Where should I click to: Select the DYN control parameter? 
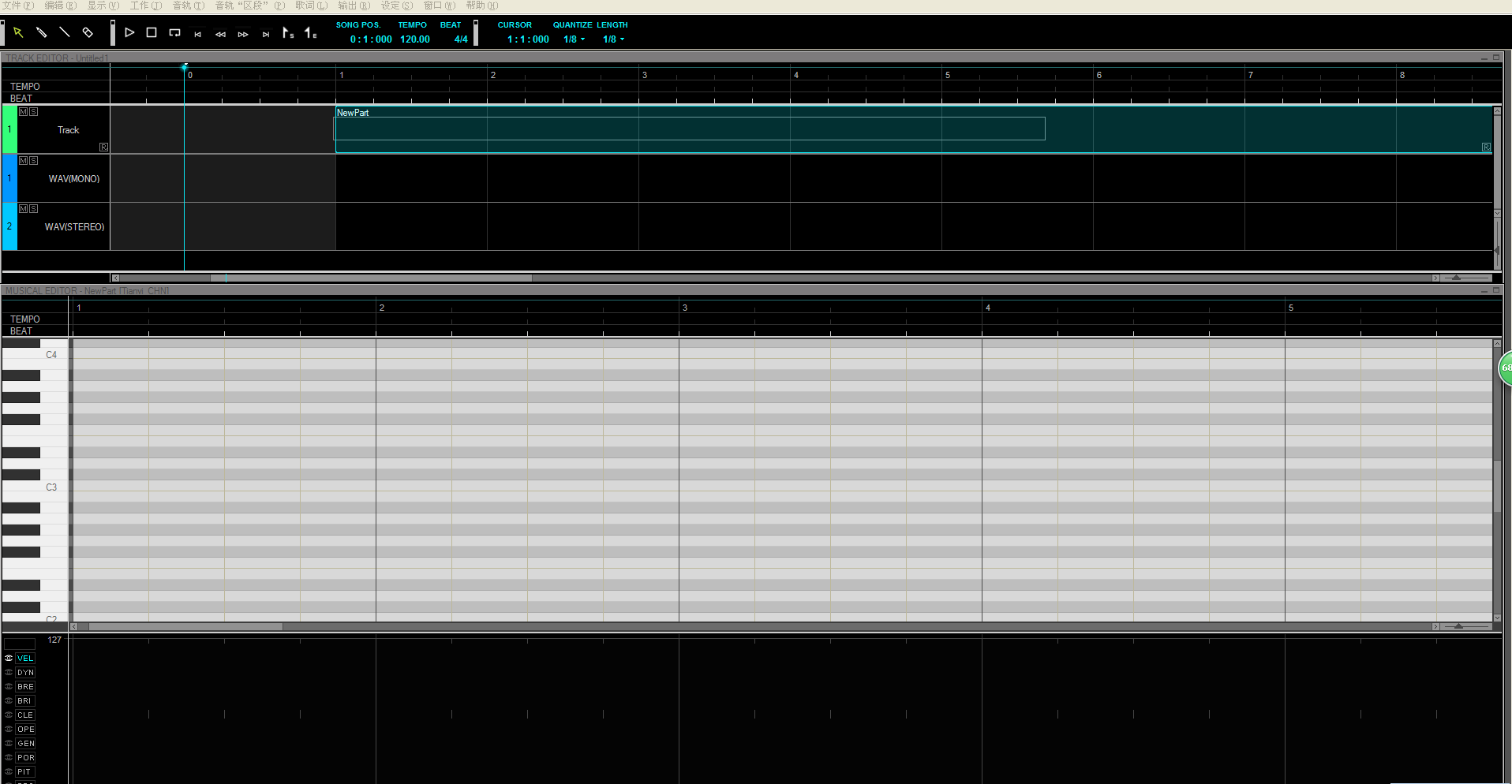click(x=25, y=673)
